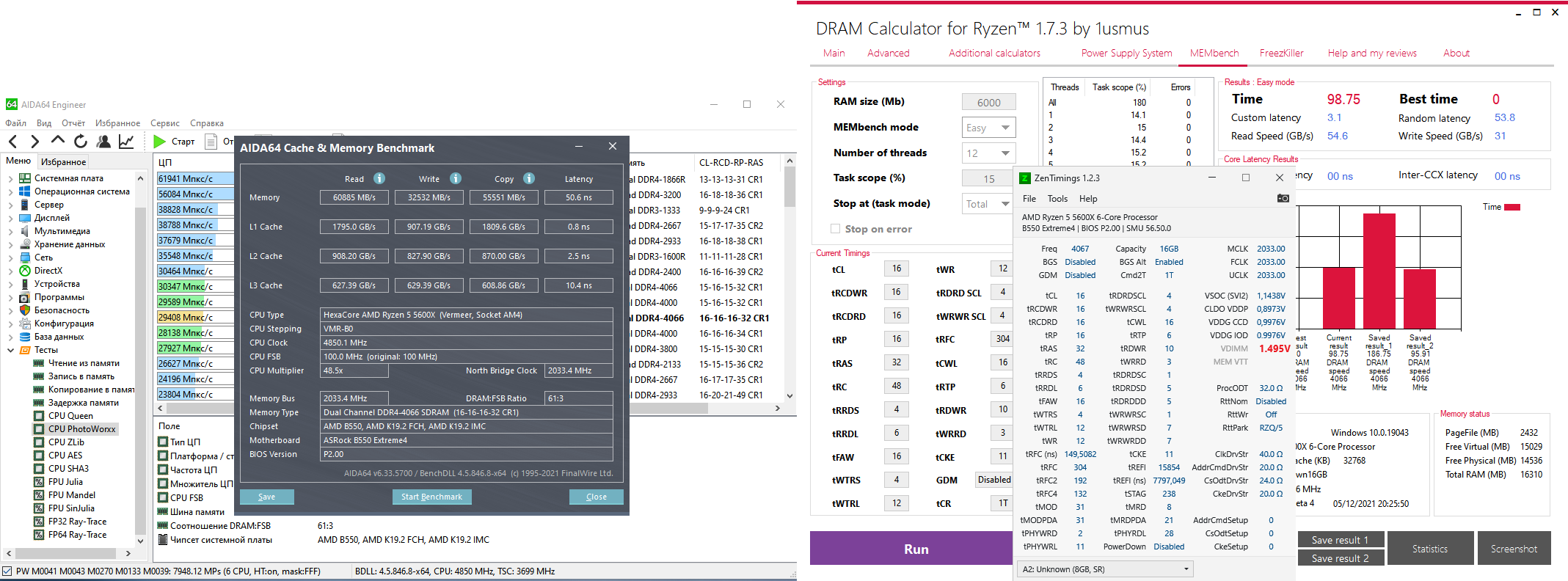1568x581 pixels.
Task: Click the forward arrow in AIDA64 toolbar
Action: click(x=34, y=142)
